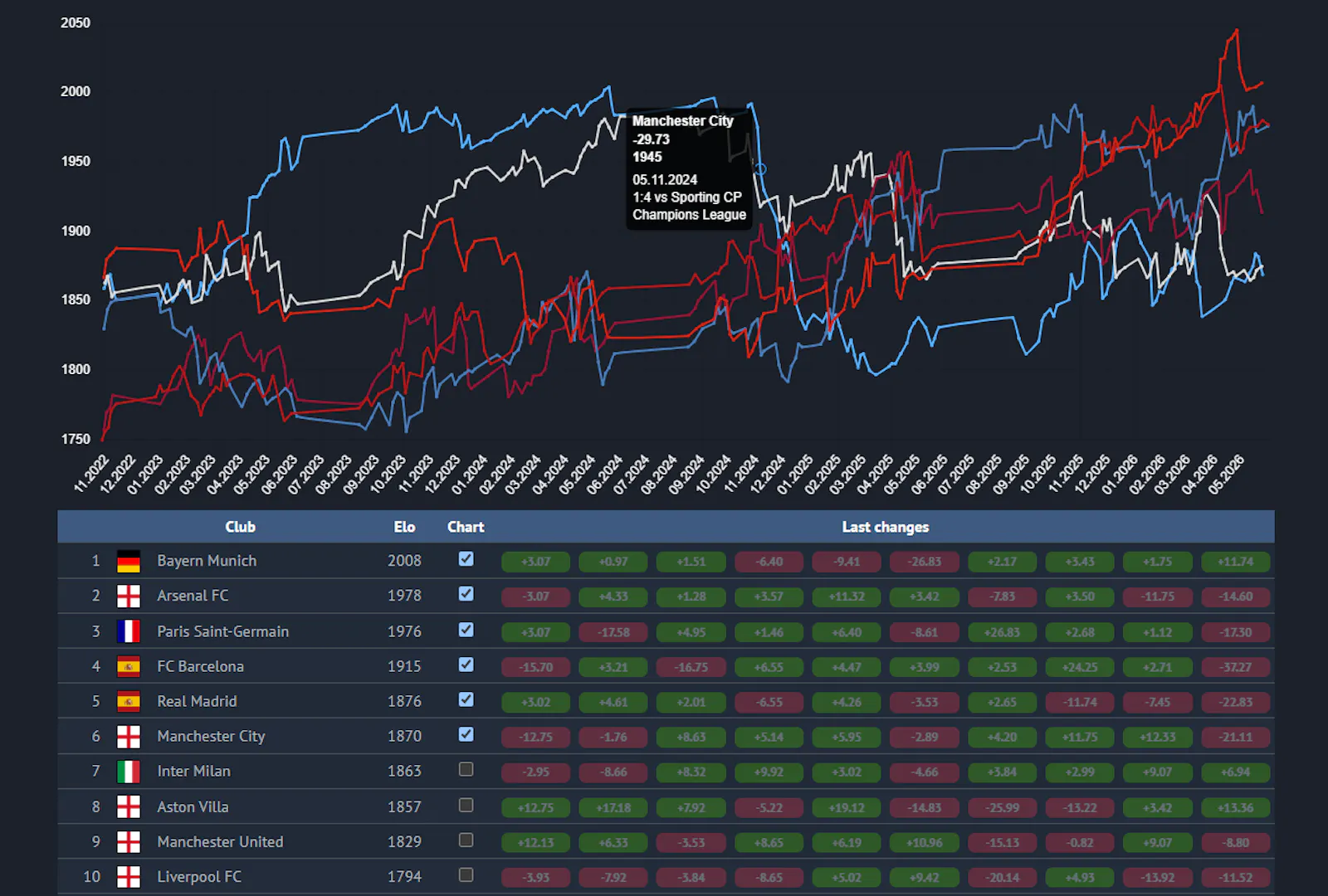The image size is (1328, 896).
Task: Click Bayern Munich's -26.83 change badge
Action: (x=925, y=562)
